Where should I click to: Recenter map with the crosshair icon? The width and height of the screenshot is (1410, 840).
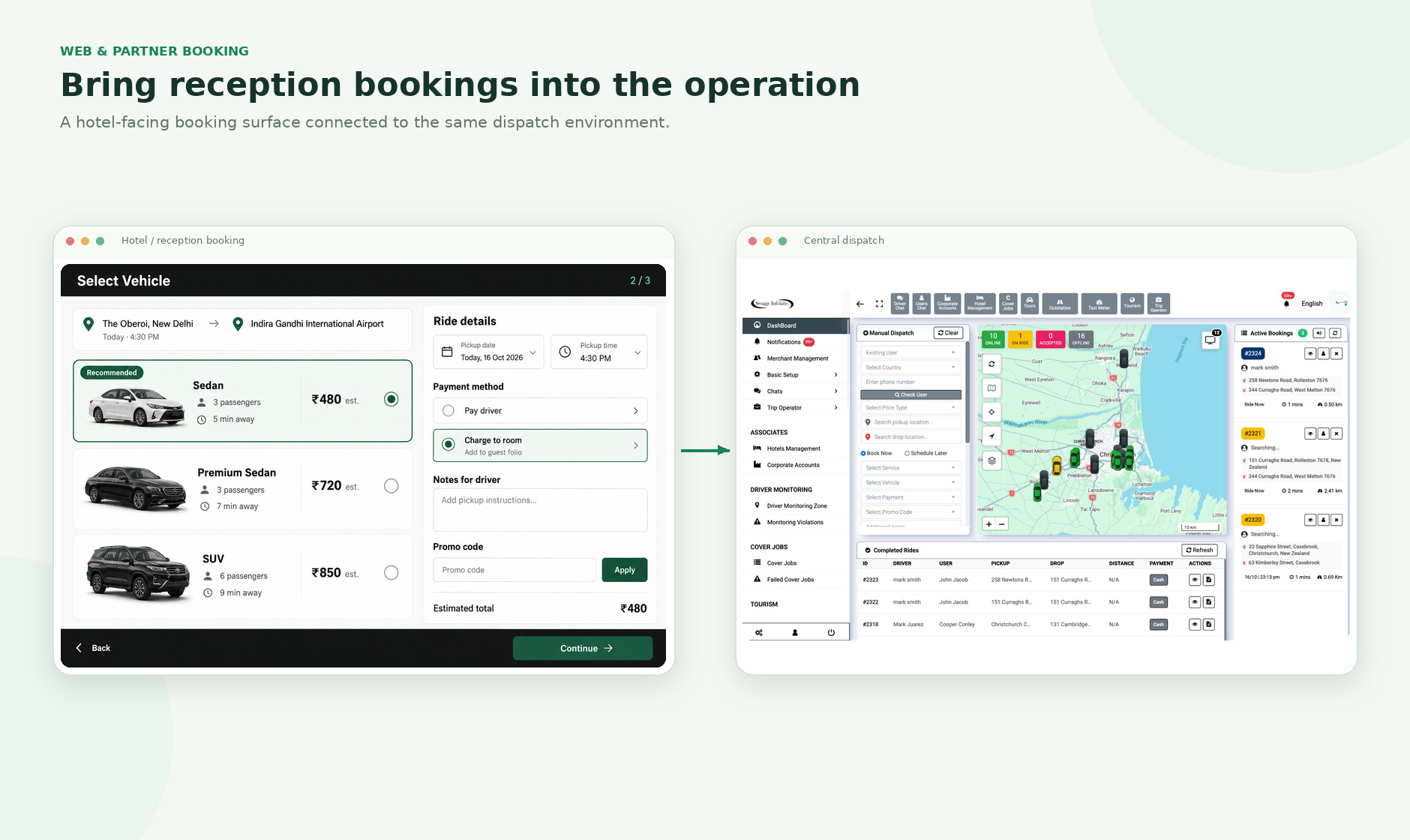(x=991, y=412)
